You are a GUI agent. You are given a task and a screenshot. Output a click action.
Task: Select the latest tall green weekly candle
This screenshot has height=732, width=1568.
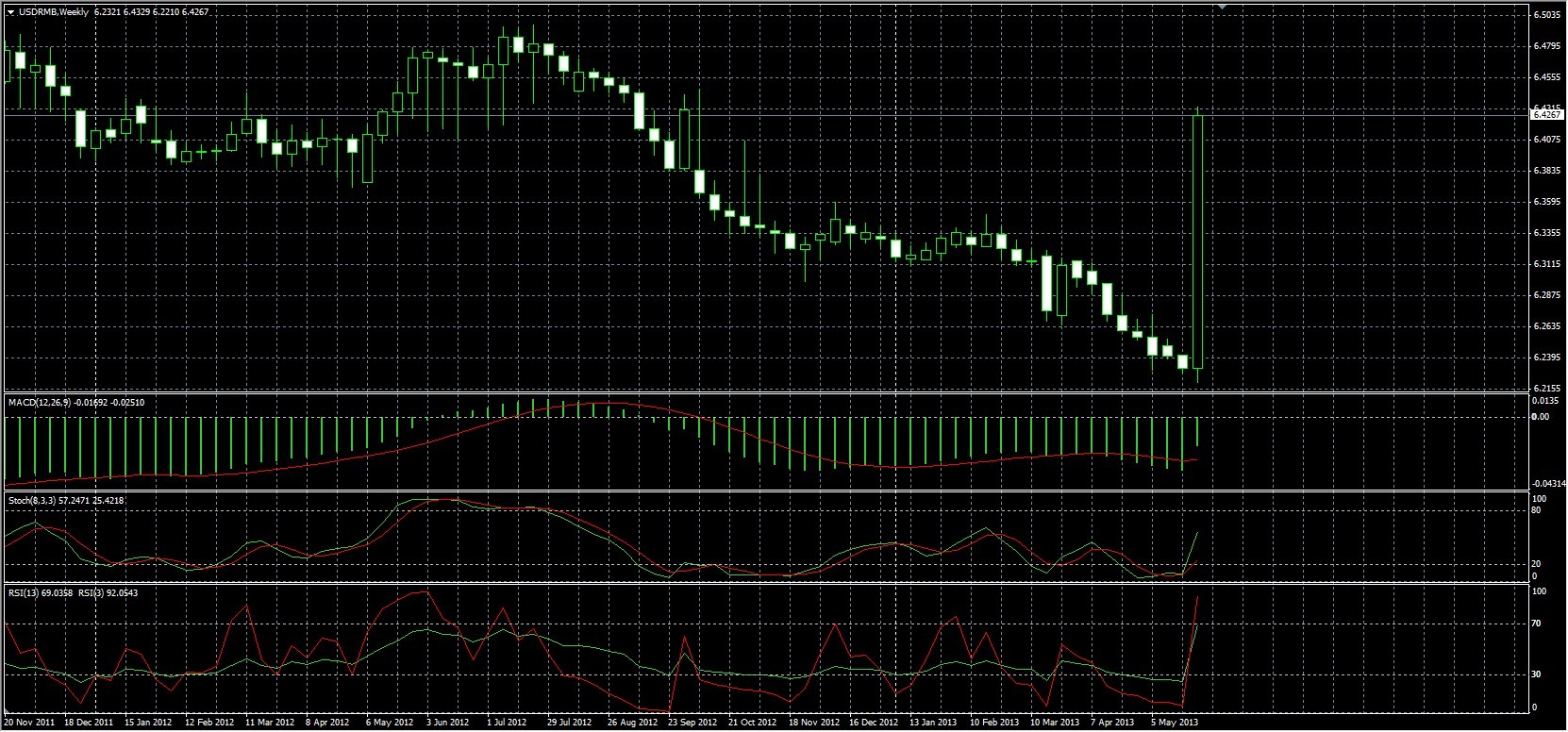click(1198, 241)
